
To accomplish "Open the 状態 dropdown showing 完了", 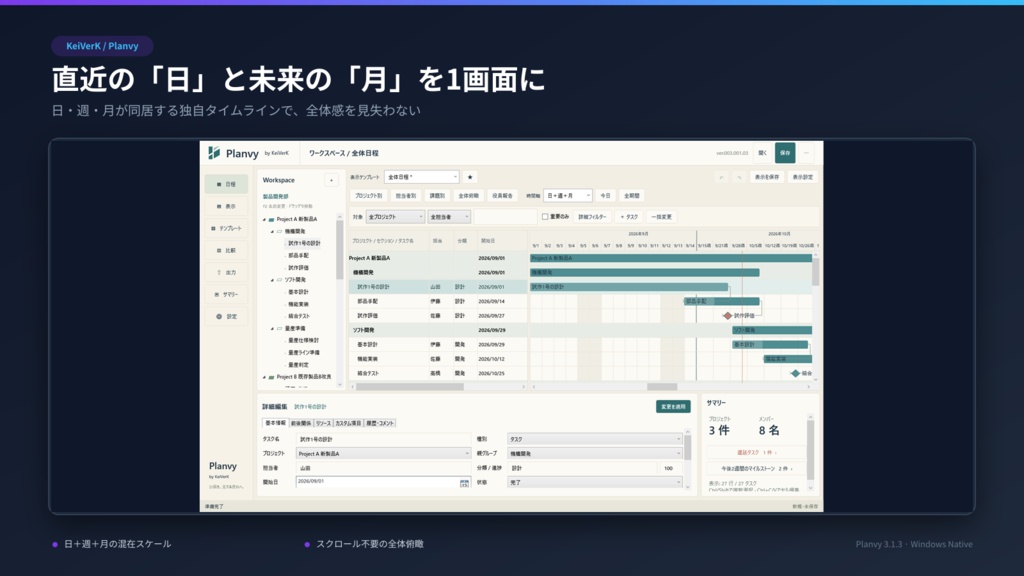I will click(595, 483).
